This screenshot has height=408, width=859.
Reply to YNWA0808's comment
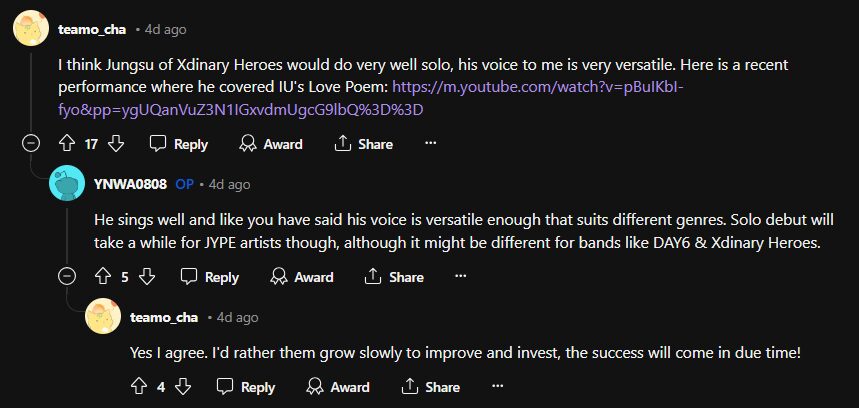click(x=210, y=277)
